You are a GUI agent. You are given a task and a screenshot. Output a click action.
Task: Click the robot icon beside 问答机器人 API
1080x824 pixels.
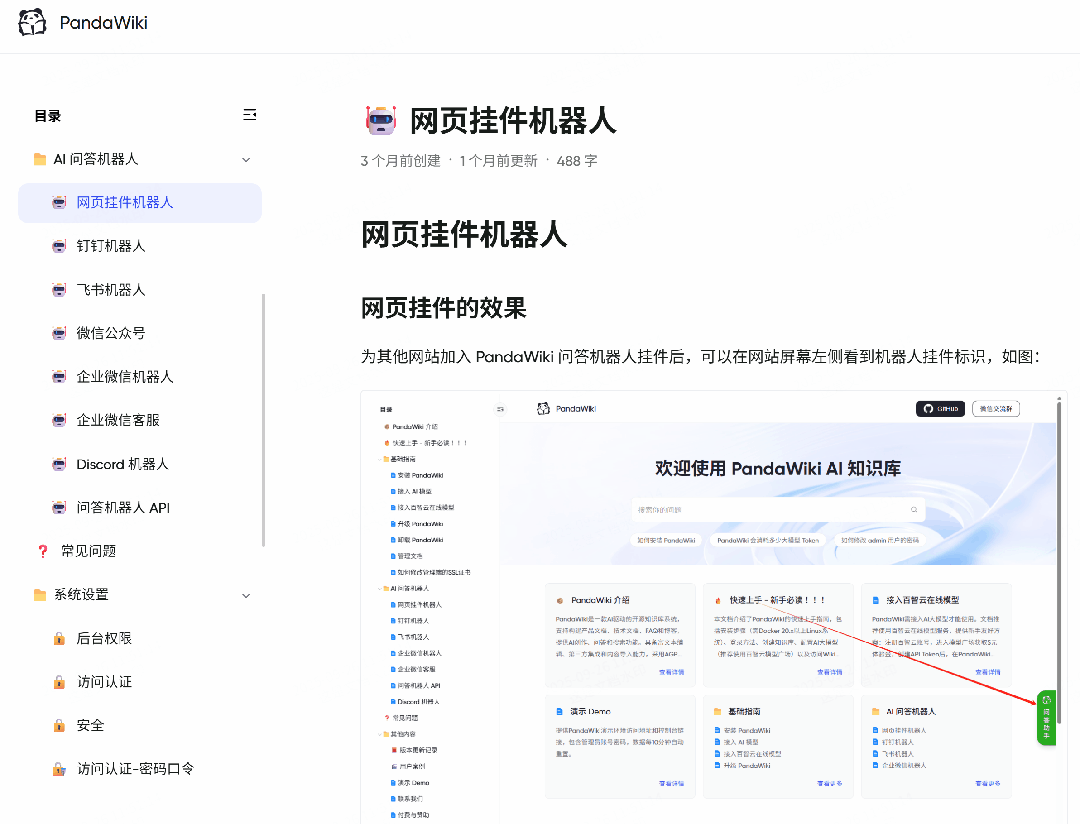59,508
